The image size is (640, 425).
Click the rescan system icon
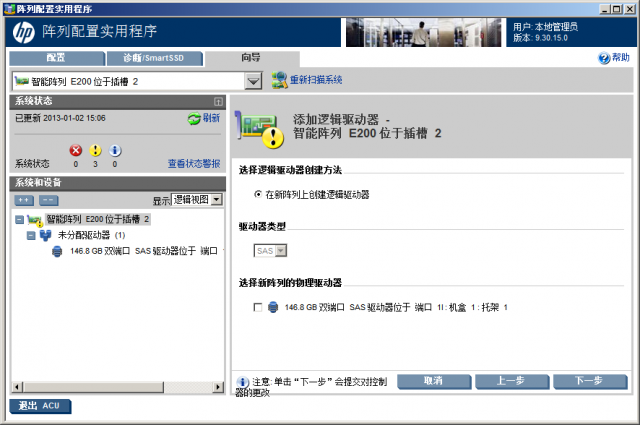[x=279, y=80]
